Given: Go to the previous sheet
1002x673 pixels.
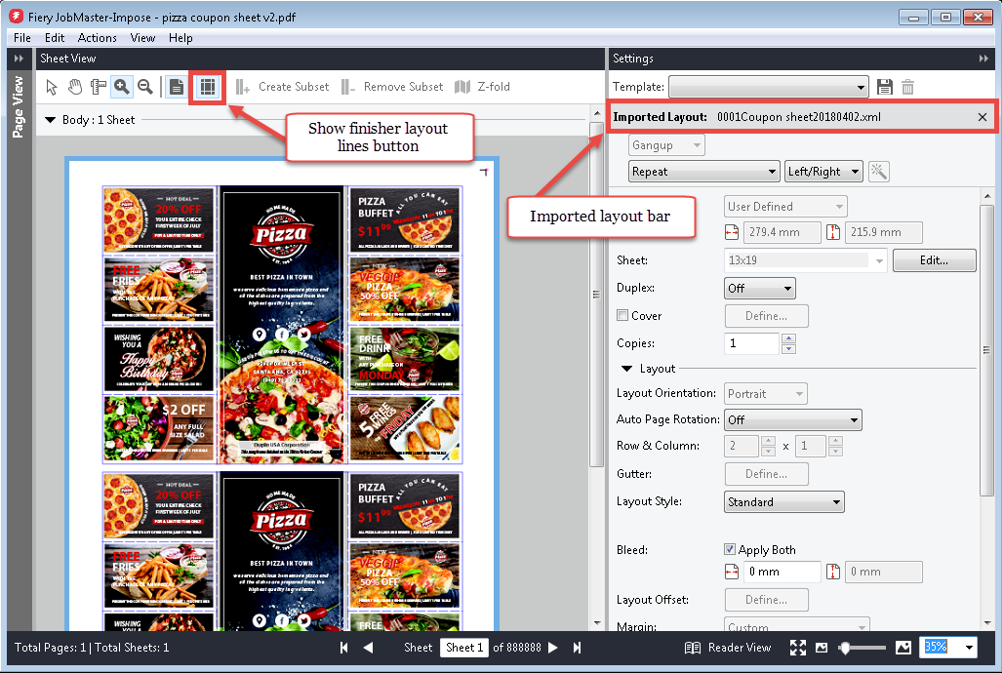Looking at the screenshot, I should click(x=368, y=648).
